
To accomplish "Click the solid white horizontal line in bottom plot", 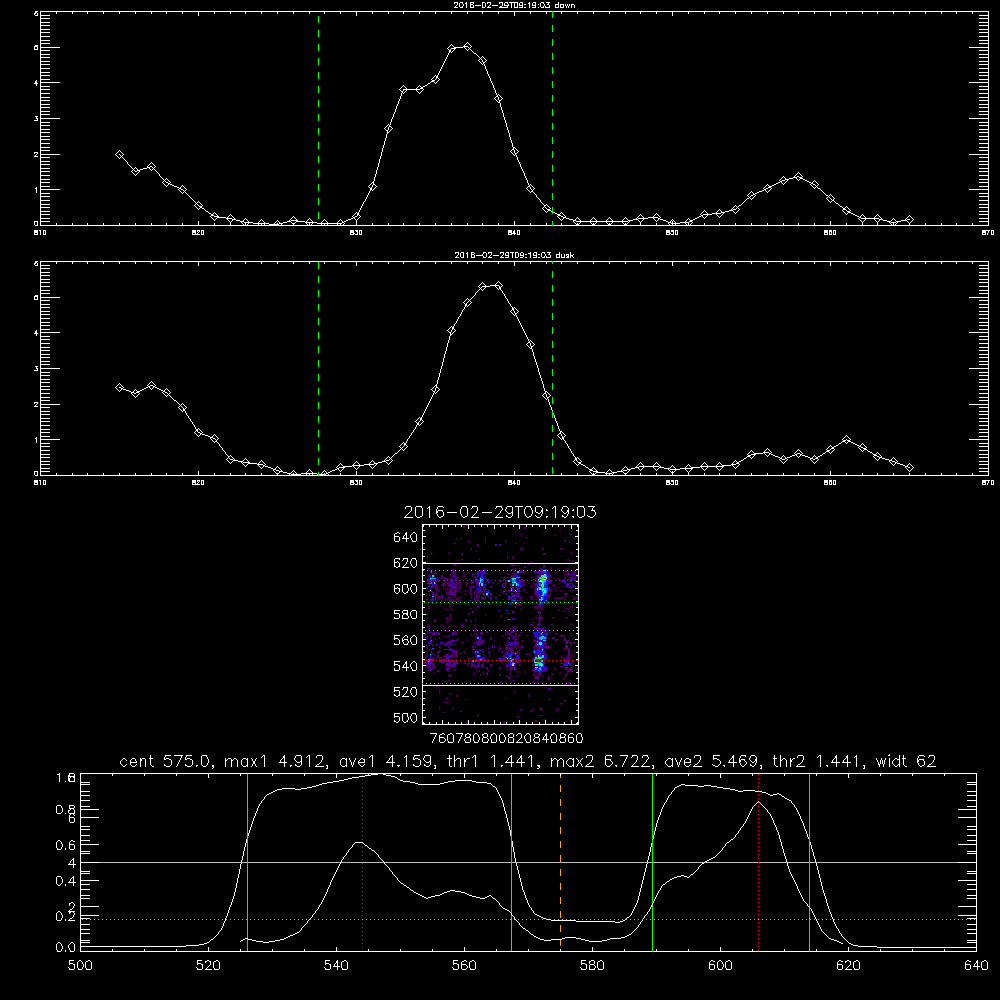I will point(528,862).
